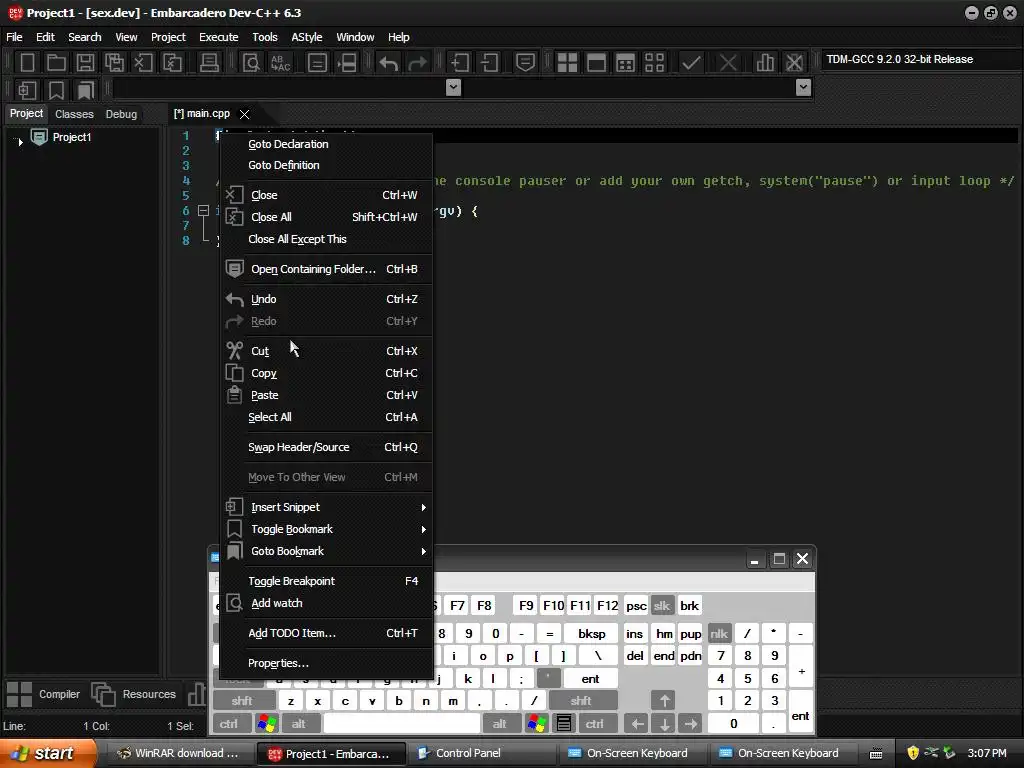This screenshot has height=768, width=1024.
Task: Expand the Project1 tree node
Action: [20, 141]
